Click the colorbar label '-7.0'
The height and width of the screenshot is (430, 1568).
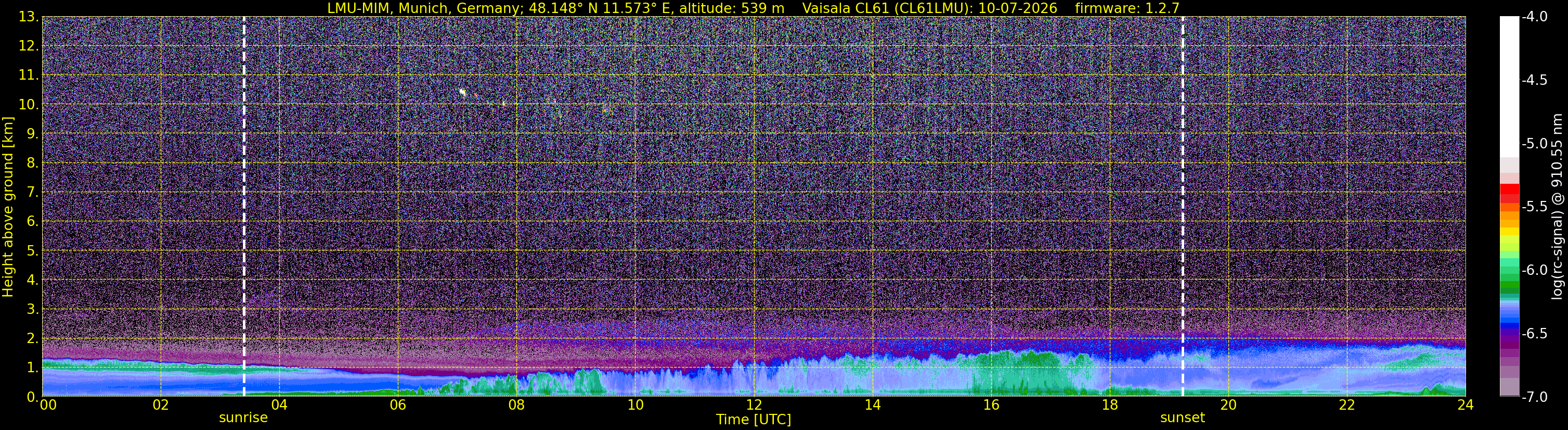[x=1534, y=397]
